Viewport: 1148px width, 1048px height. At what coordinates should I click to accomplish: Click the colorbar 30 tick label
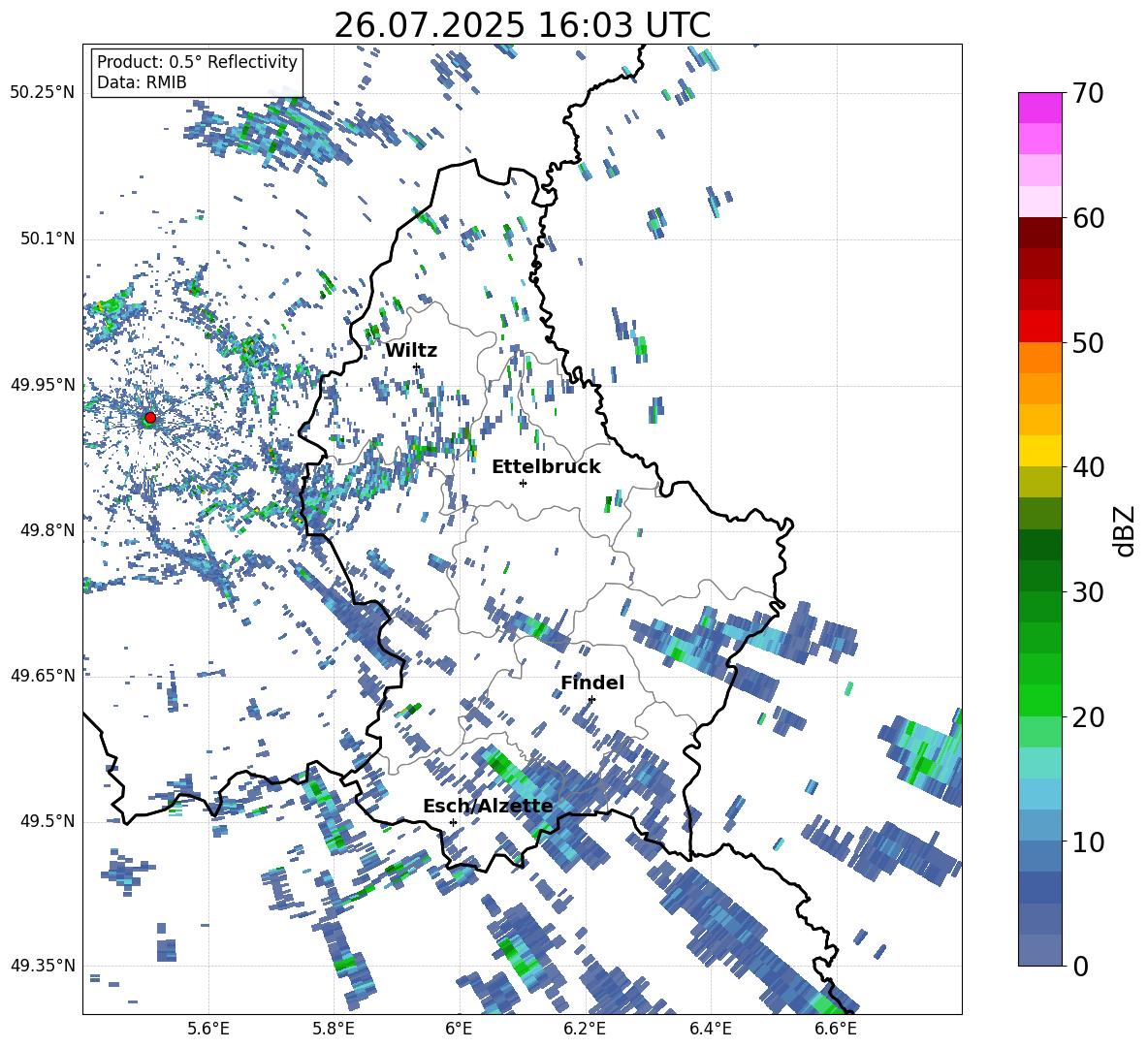[1089, 592]
